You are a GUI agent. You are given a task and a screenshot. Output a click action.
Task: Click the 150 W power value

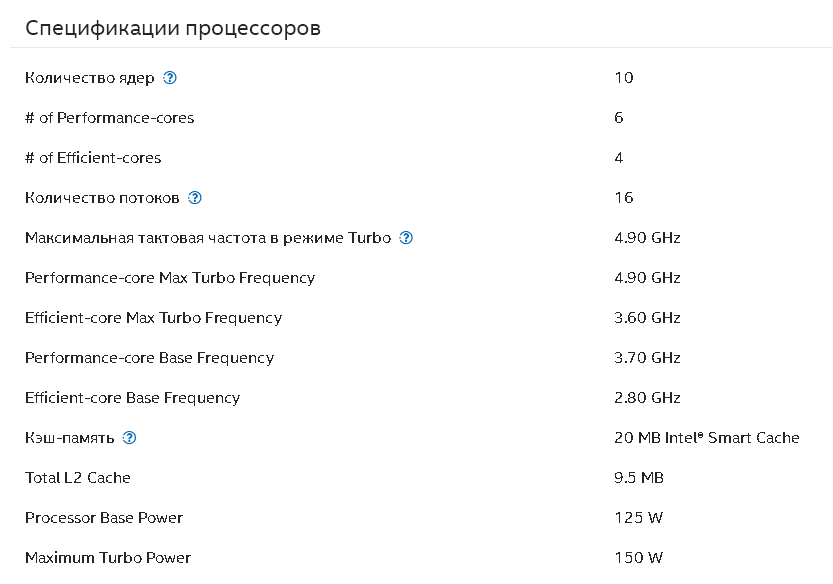639,557
